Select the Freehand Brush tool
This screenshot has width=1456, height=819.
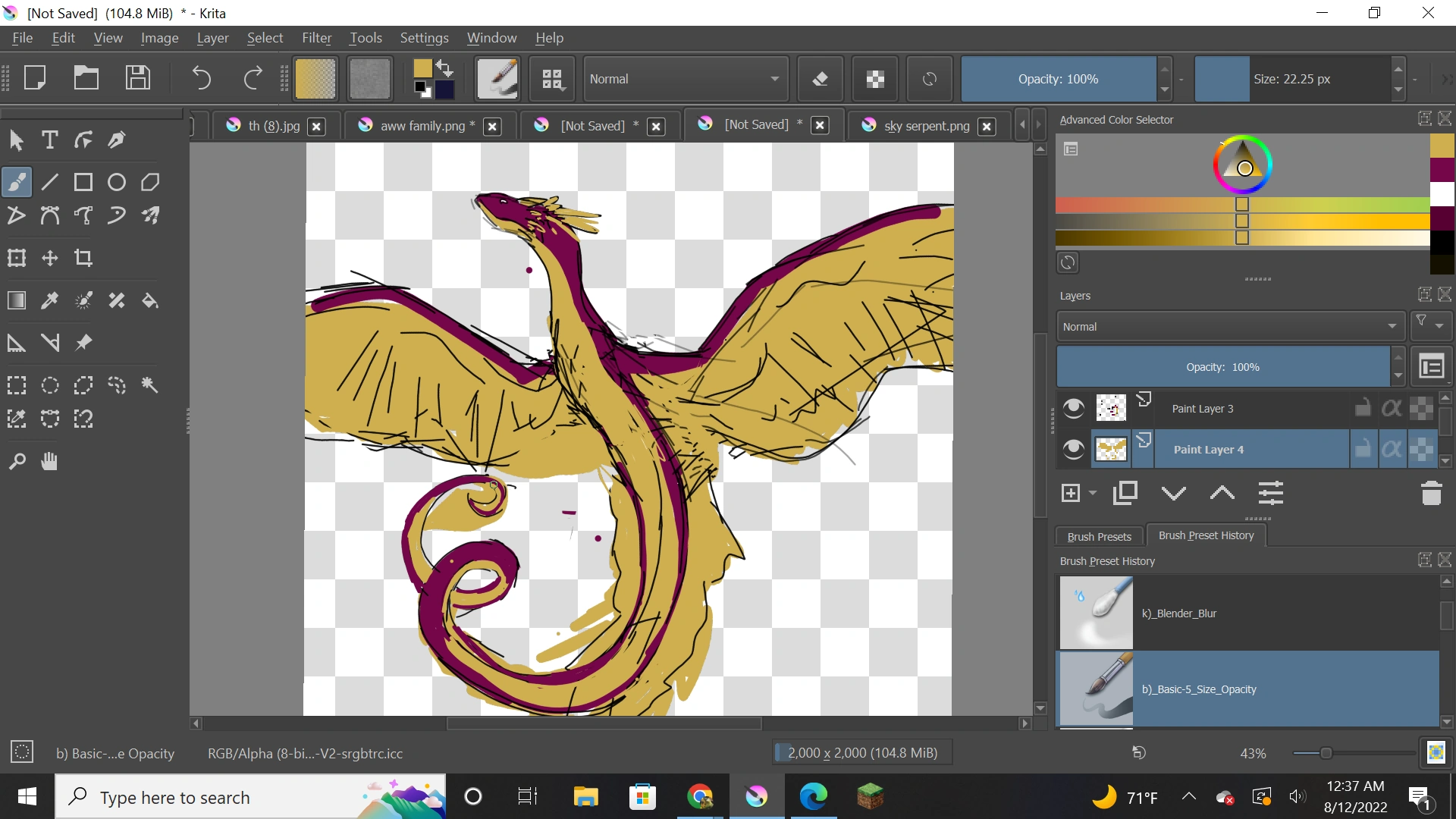[16, 181]
